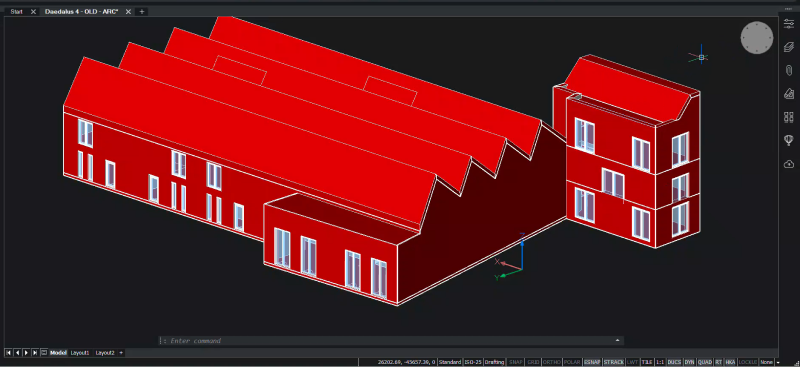
Task: Click the LookFrom view navigation circle
Action: click(757, 37)
